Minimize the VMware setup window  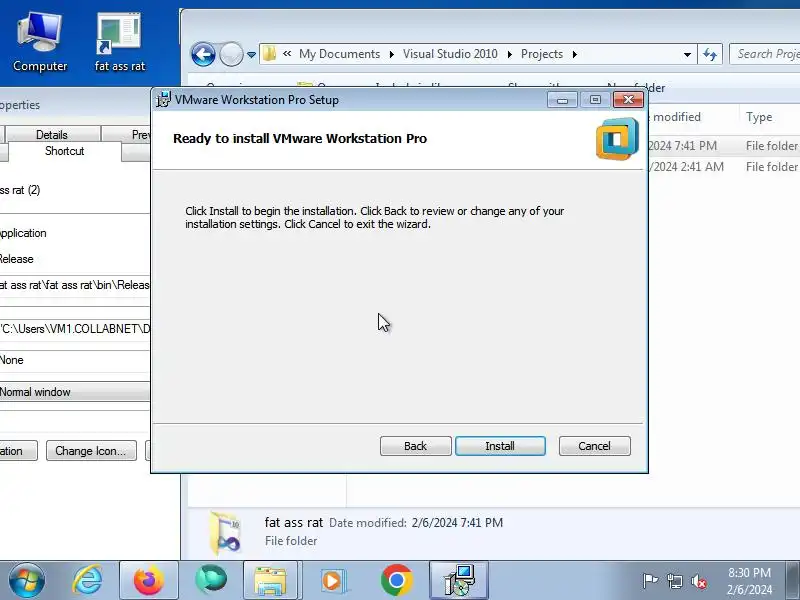[x=562, y=100]
